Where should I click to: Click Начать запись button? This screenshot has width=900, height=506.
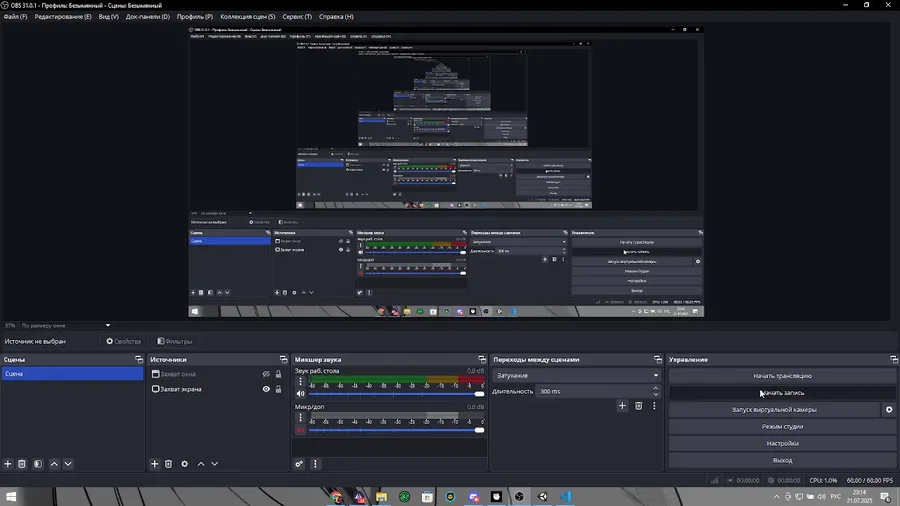[782, 393]
